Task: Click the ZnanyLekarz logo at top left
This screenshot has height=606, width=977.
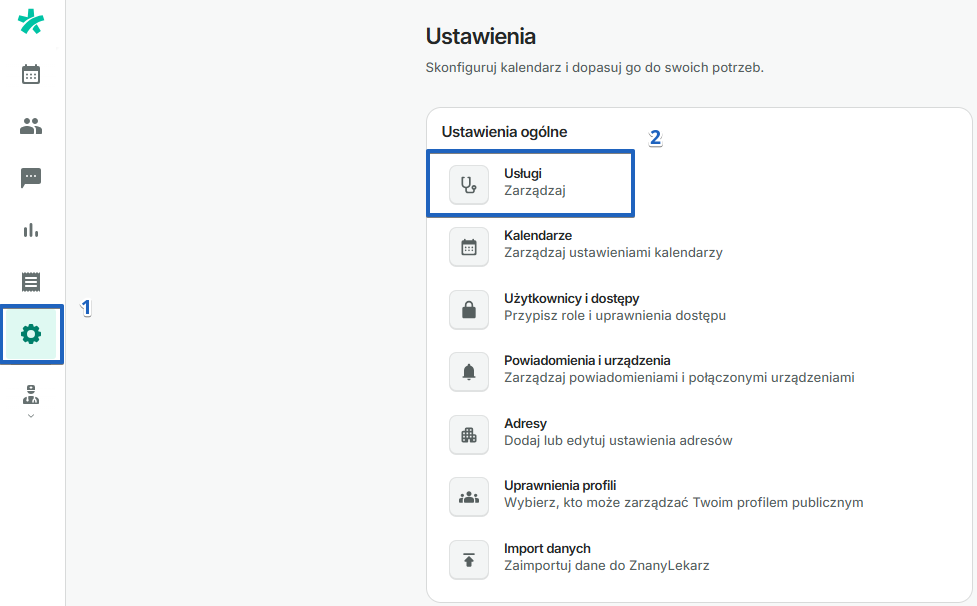Action: point(30,20)
